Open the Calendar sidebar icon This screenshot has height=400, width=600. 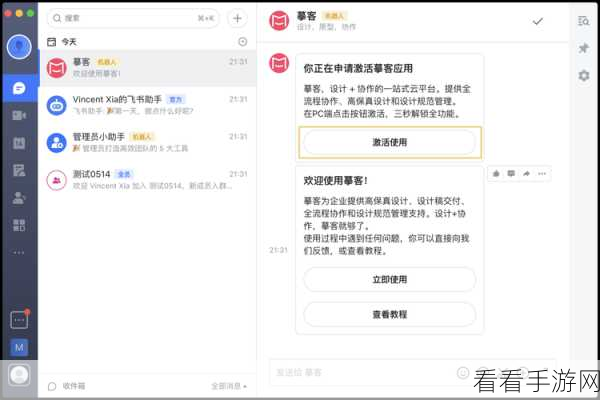(19, 143)
